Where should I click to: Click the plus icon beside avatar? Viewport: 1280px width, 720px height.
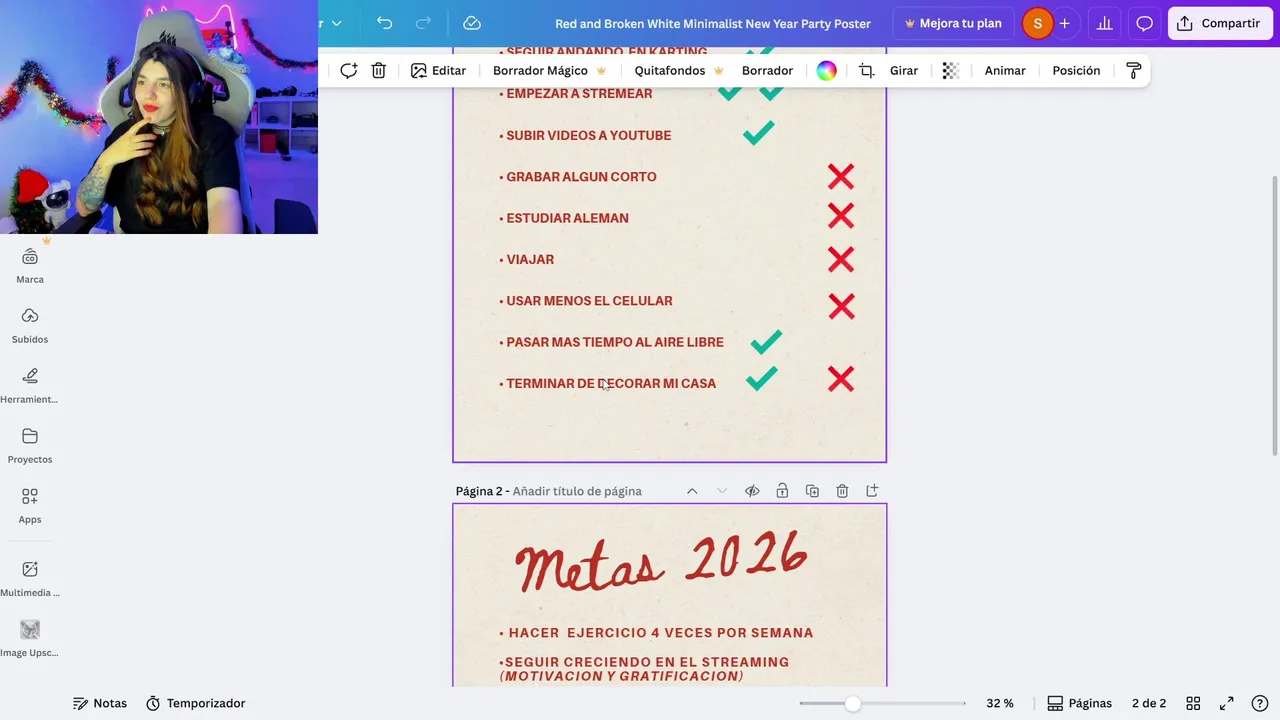click(1064, 23)
